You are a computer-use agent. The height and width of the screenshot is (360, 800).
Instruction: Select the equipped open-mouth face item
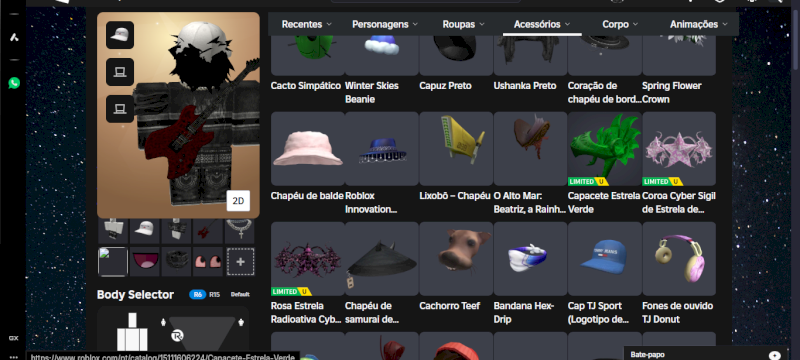click(x=145, y=262)
